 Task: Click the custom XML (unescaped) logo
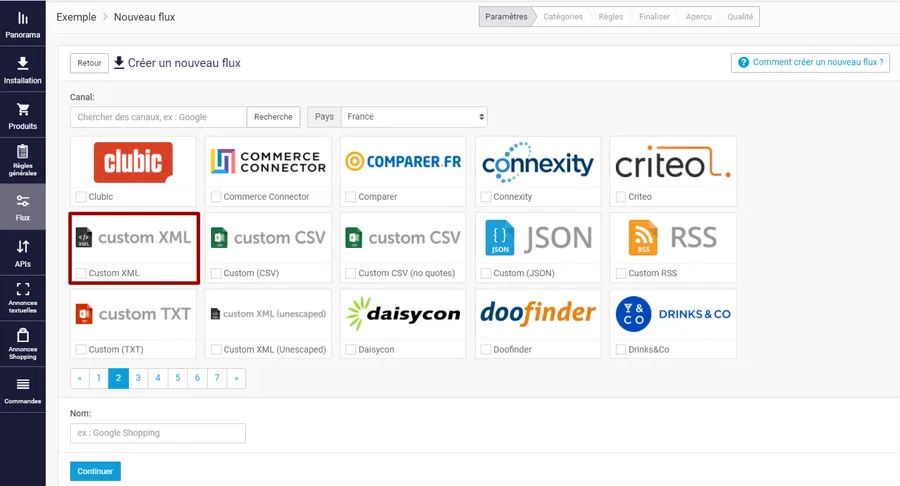268,314
